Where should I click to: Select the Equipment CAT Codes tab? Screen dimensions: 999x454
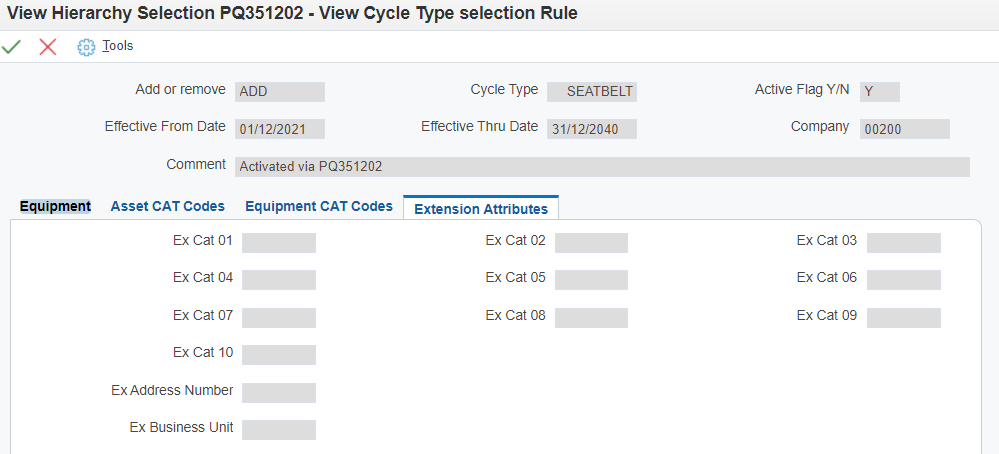coord(318,207)
